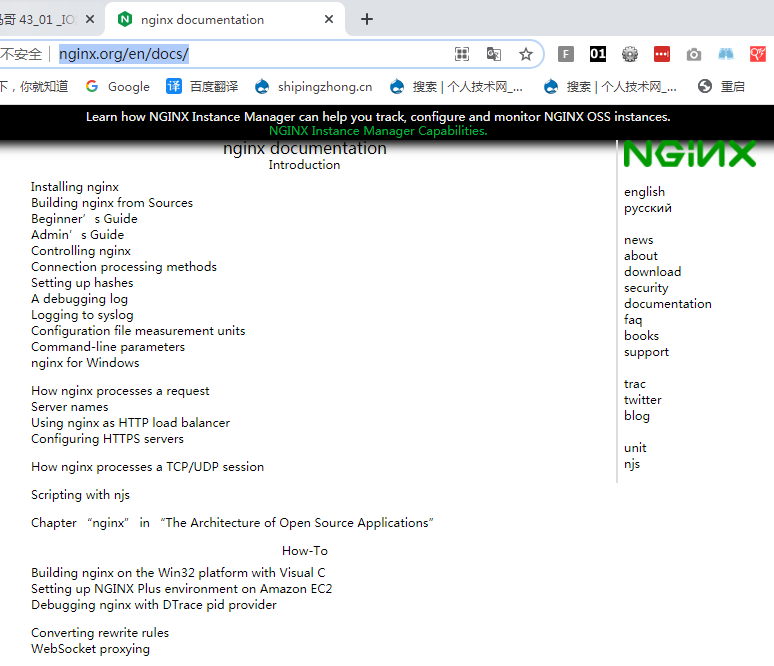Open a new browser tab
This screenshot has width=774, height=666.
pos(367,19)
